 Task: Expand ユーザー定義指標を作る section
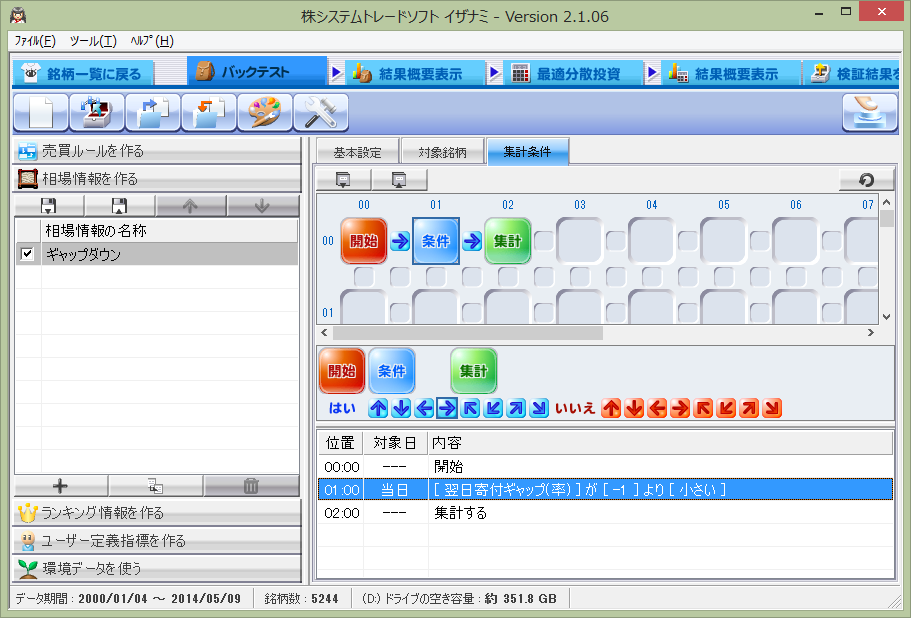(x=157, y=541)
